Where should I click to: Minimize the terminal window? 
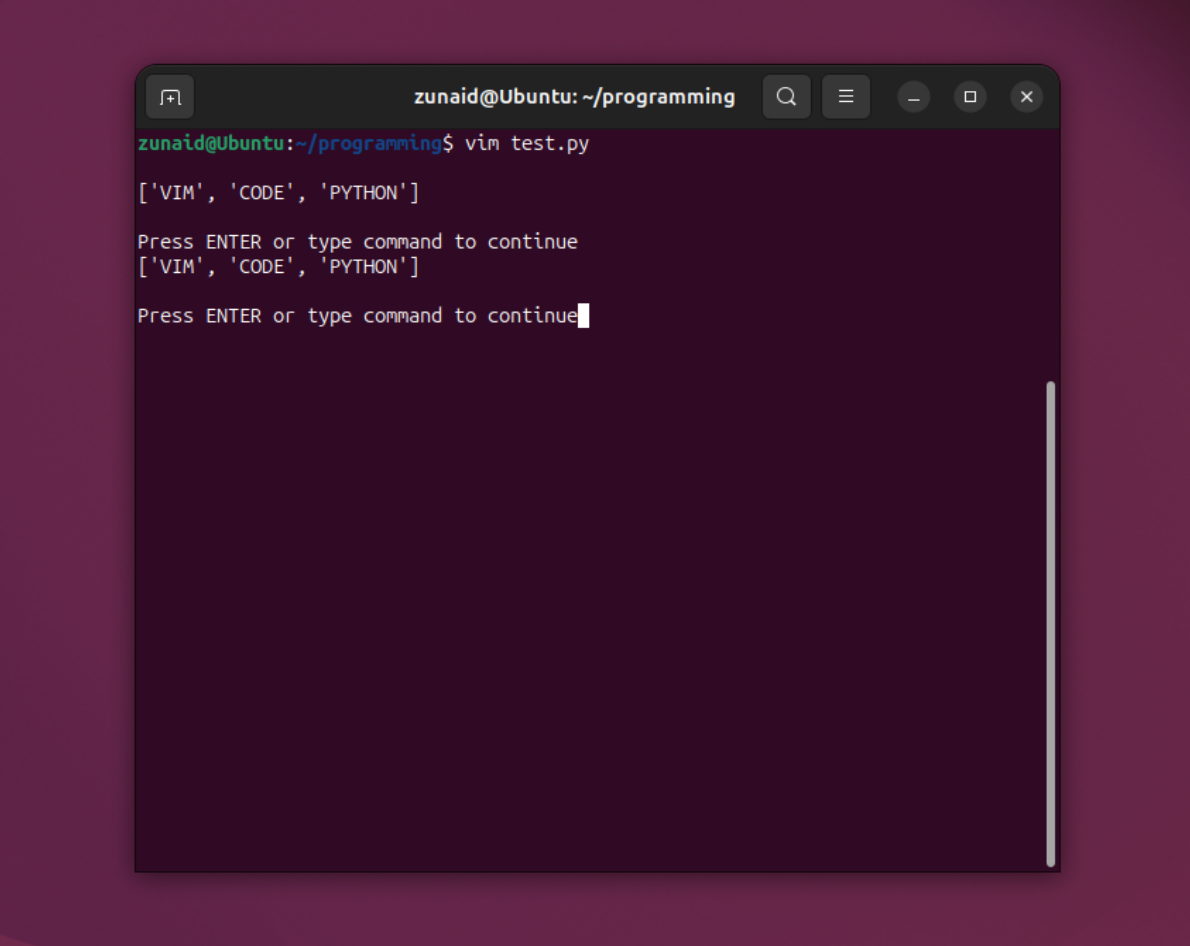[x=914, y=97]
